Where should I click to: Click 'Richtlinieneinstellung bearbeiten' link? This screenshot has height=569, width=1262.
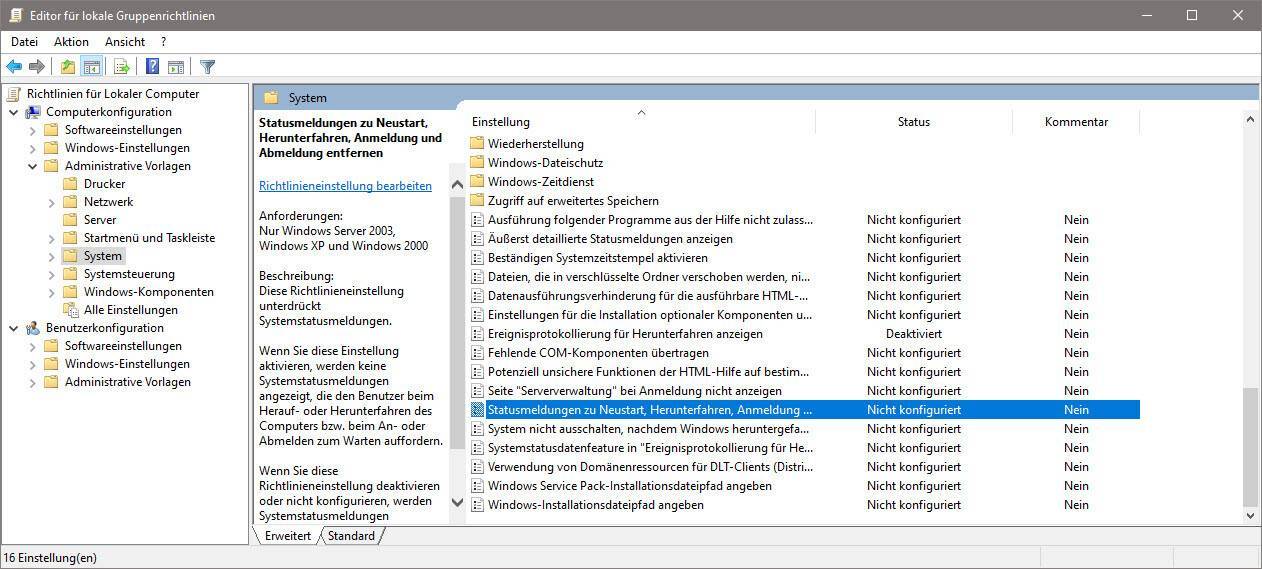click(345, 186)
